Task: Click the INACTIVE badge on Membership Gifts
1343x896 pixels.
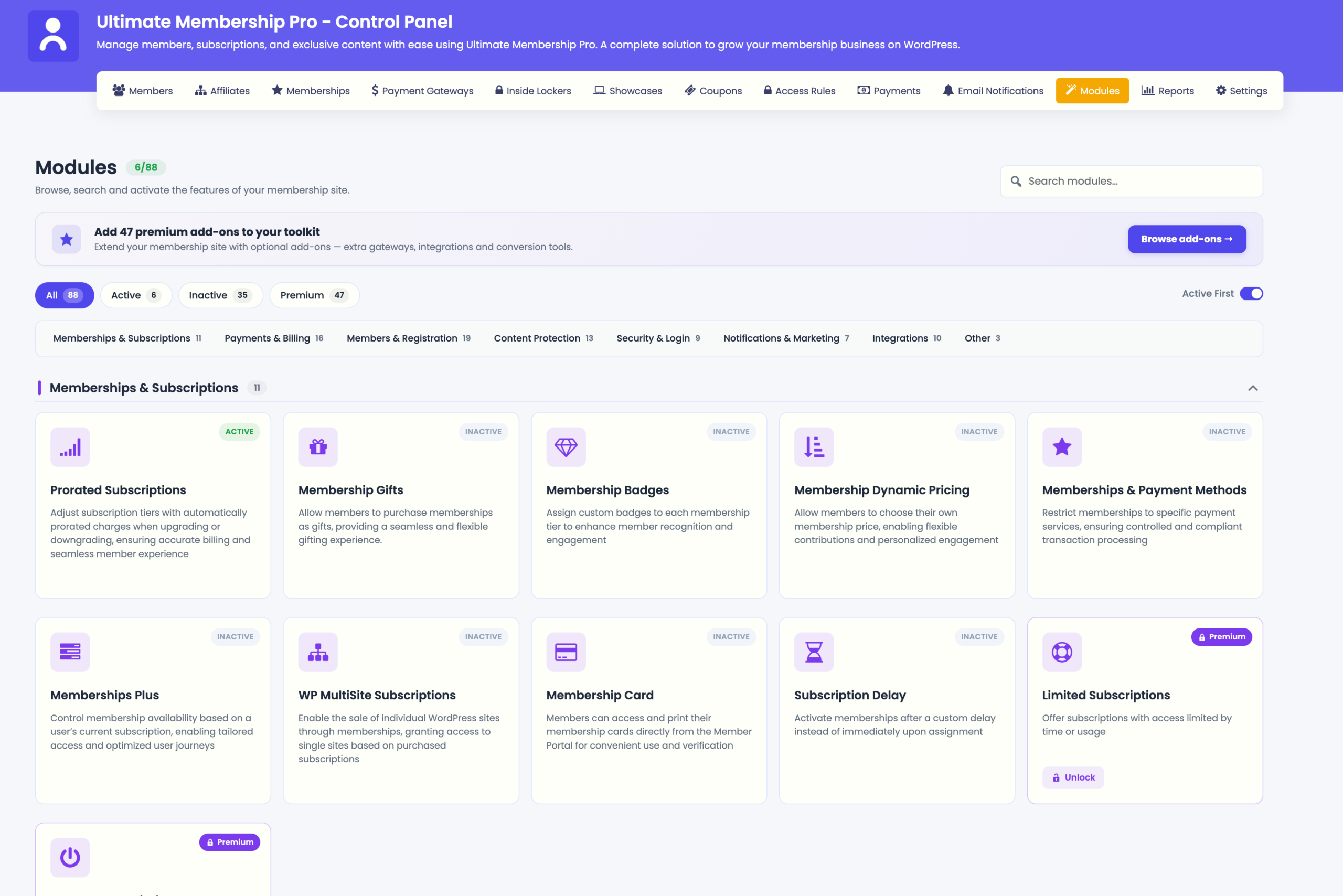Action: pos(483,431)
